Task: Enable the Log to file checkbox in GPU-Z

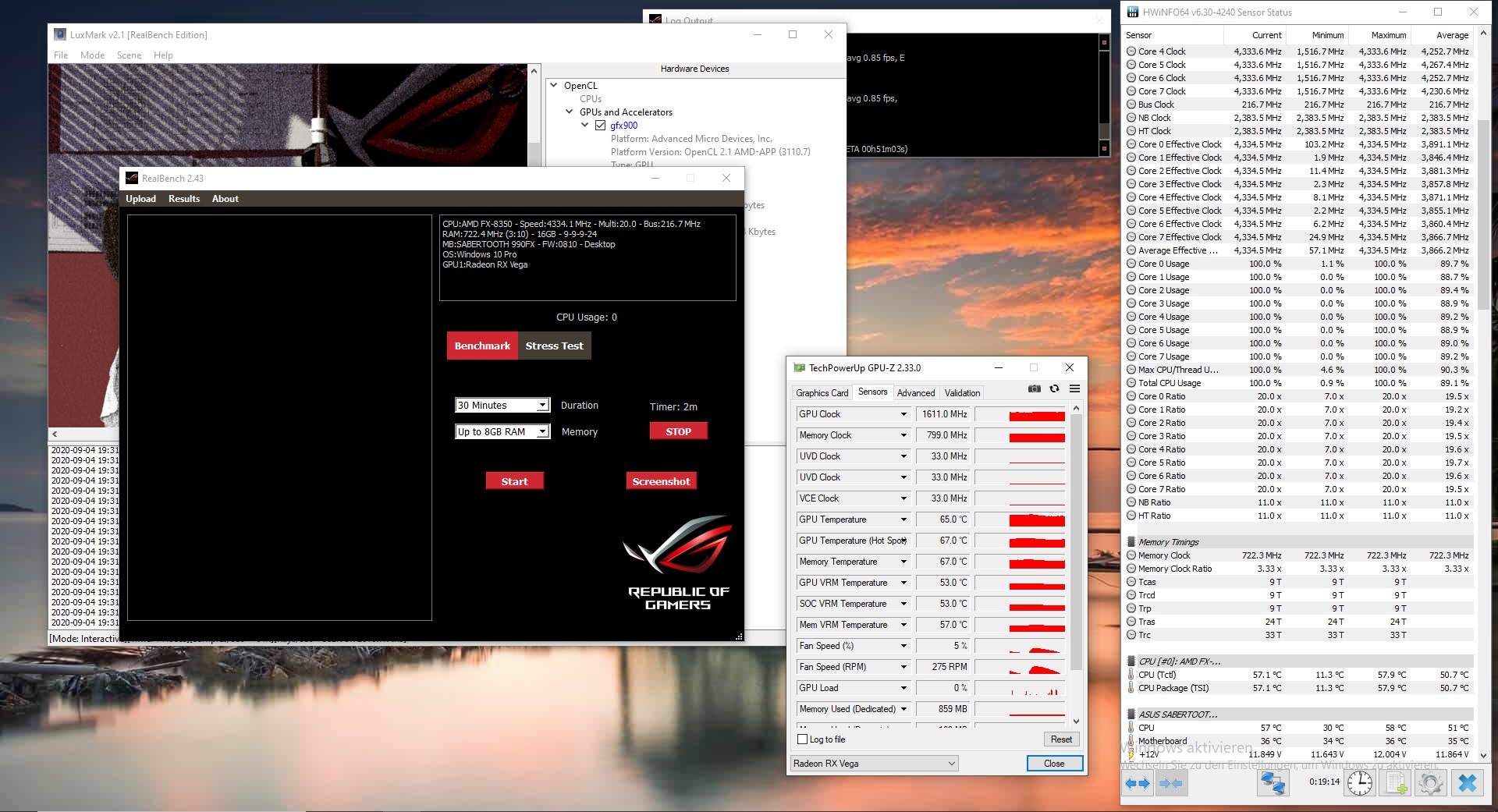Action: pyautogui.click(x=803, y=739)
